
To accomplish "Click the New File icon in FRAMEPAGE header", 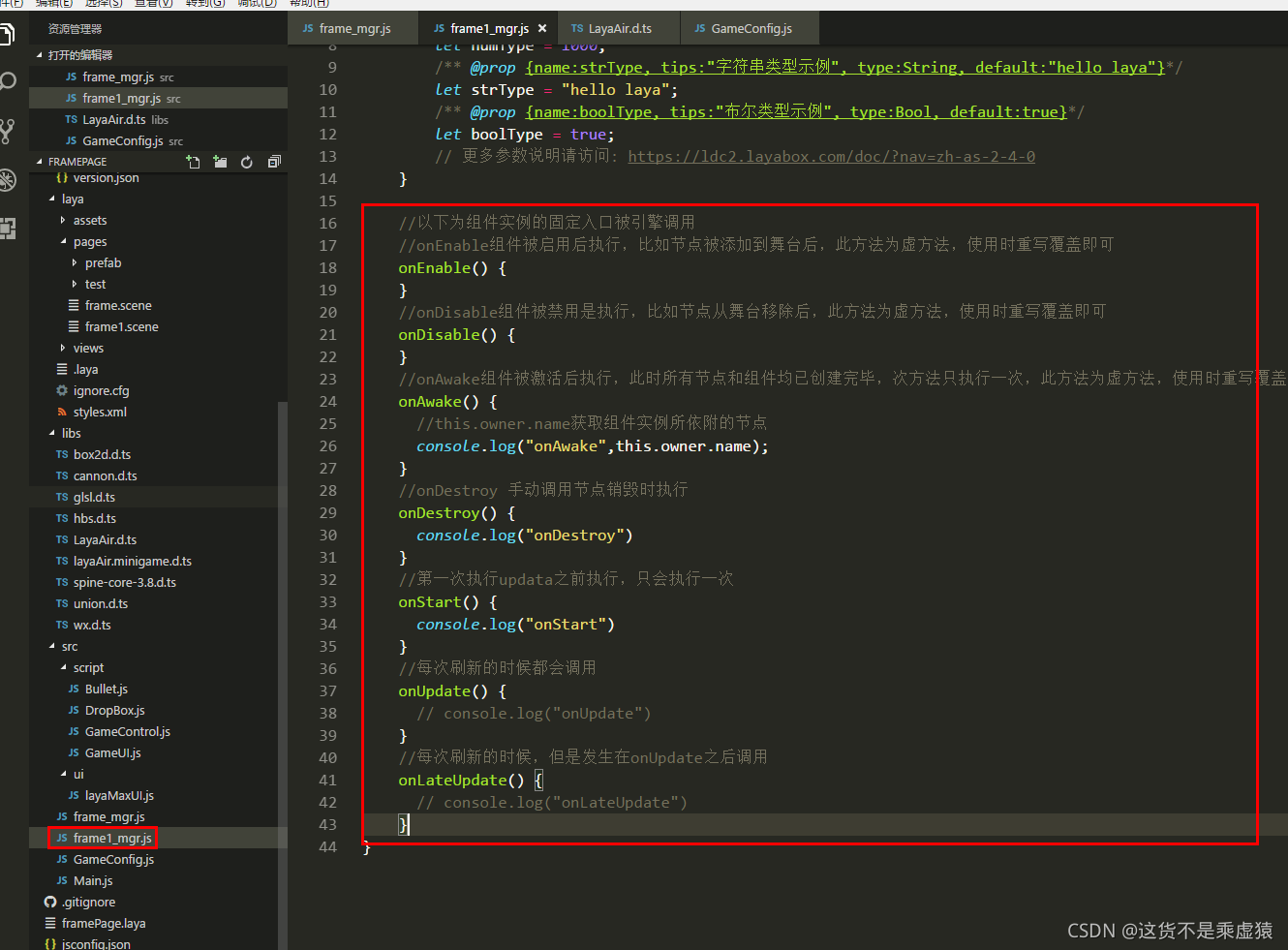I will 193,162.
